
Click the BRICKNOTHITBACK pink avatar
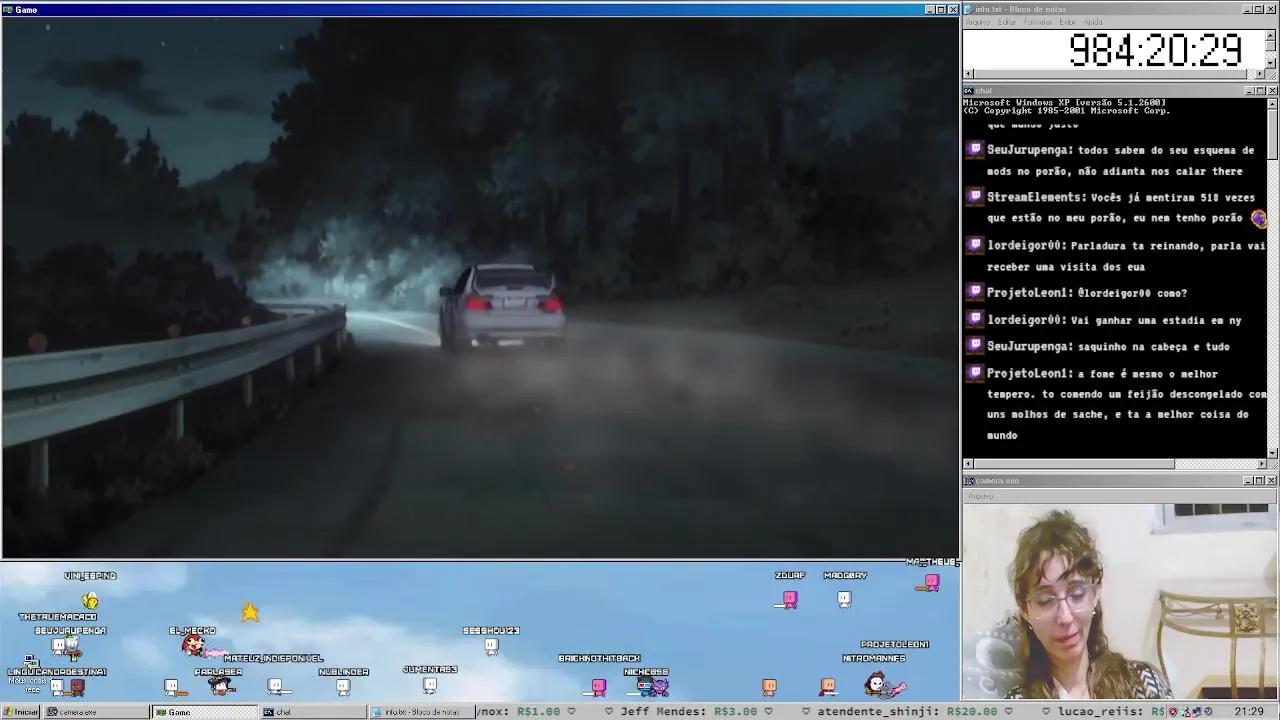coord(599,686)
